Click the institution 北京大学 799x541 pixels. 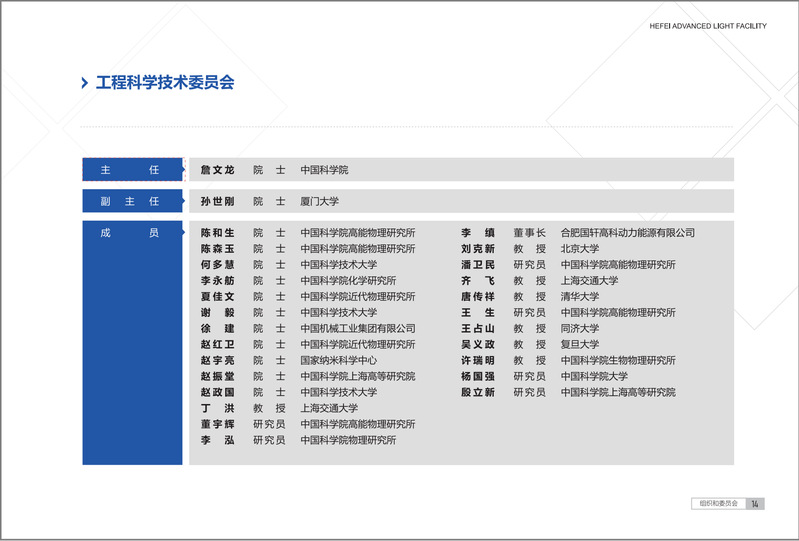tap(580, 249)
